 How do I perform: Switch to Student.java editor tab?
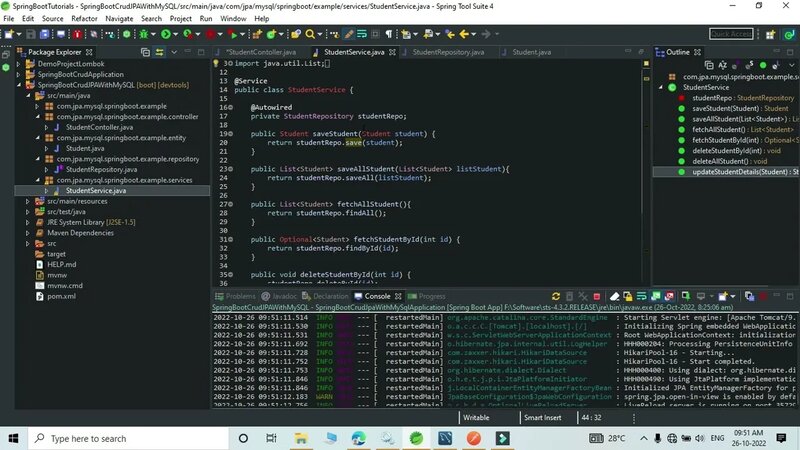[x=531, y=52]
